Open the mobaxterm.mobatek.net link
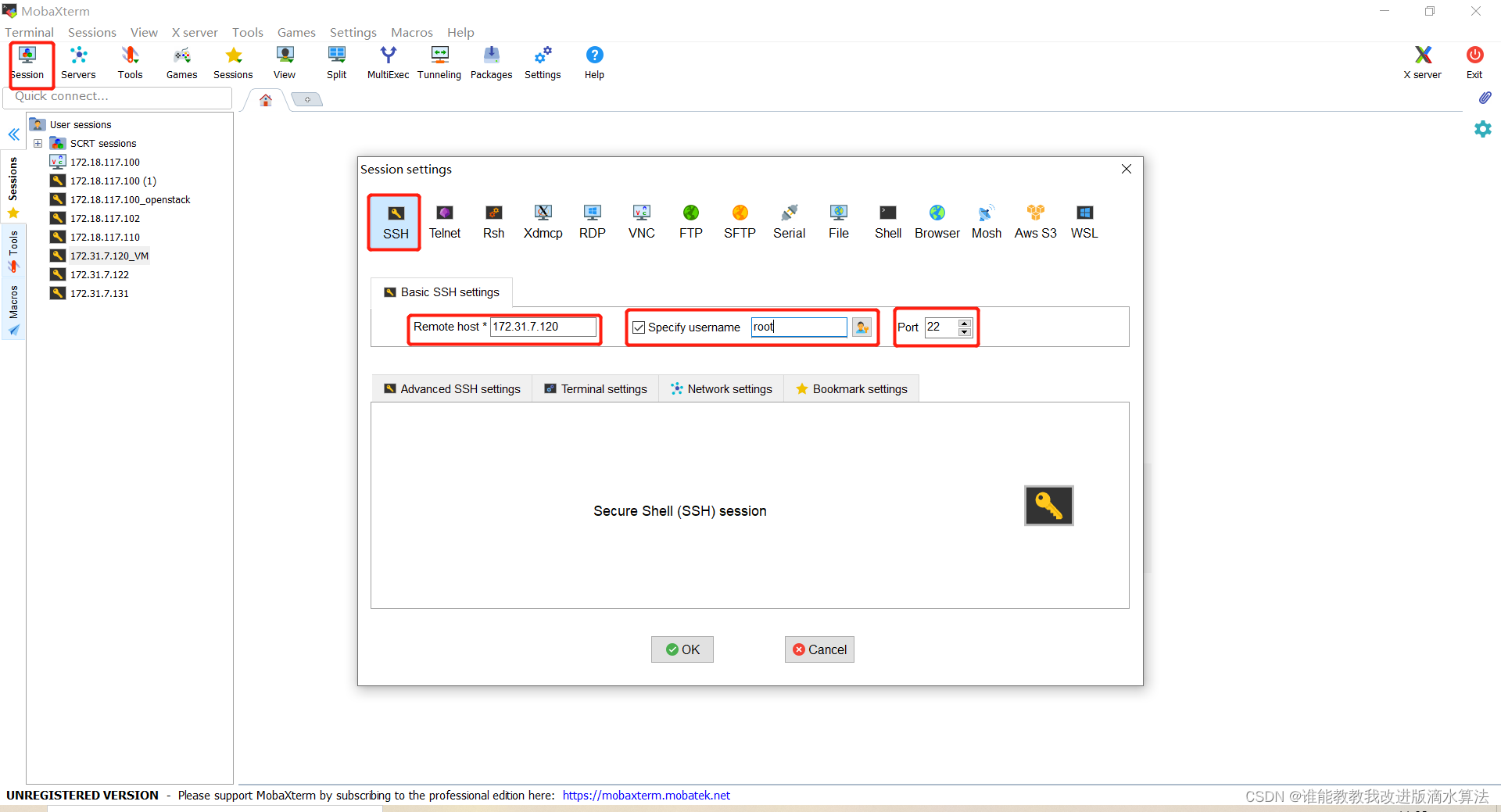 [647, 796]
